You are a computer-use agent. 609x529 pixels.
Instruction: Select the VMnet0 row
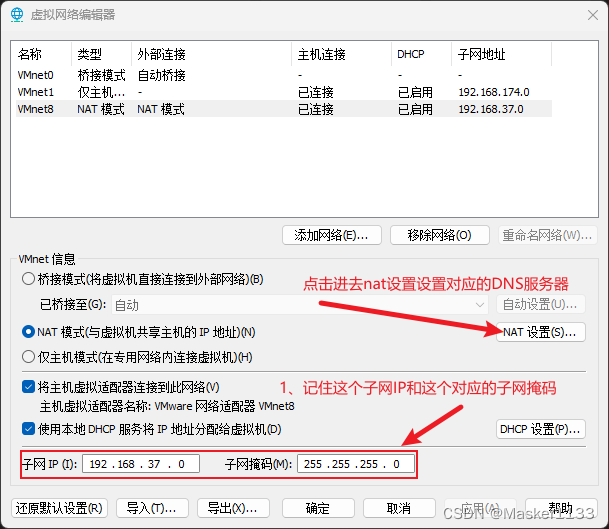284,75
